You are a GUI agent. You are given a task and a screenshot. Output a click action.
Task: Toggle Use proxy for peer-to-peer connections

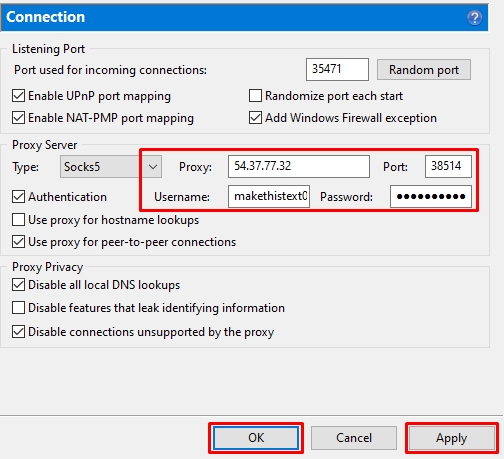18,242
